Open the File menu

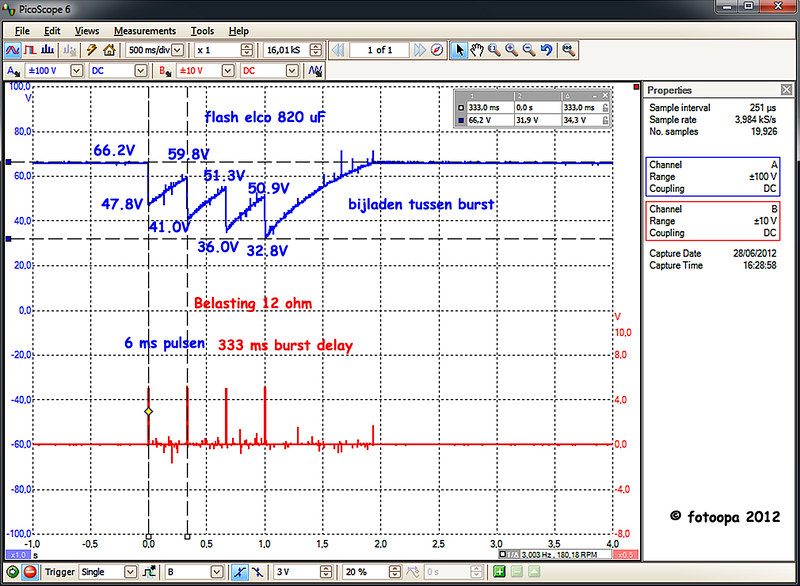pos(22,31)
